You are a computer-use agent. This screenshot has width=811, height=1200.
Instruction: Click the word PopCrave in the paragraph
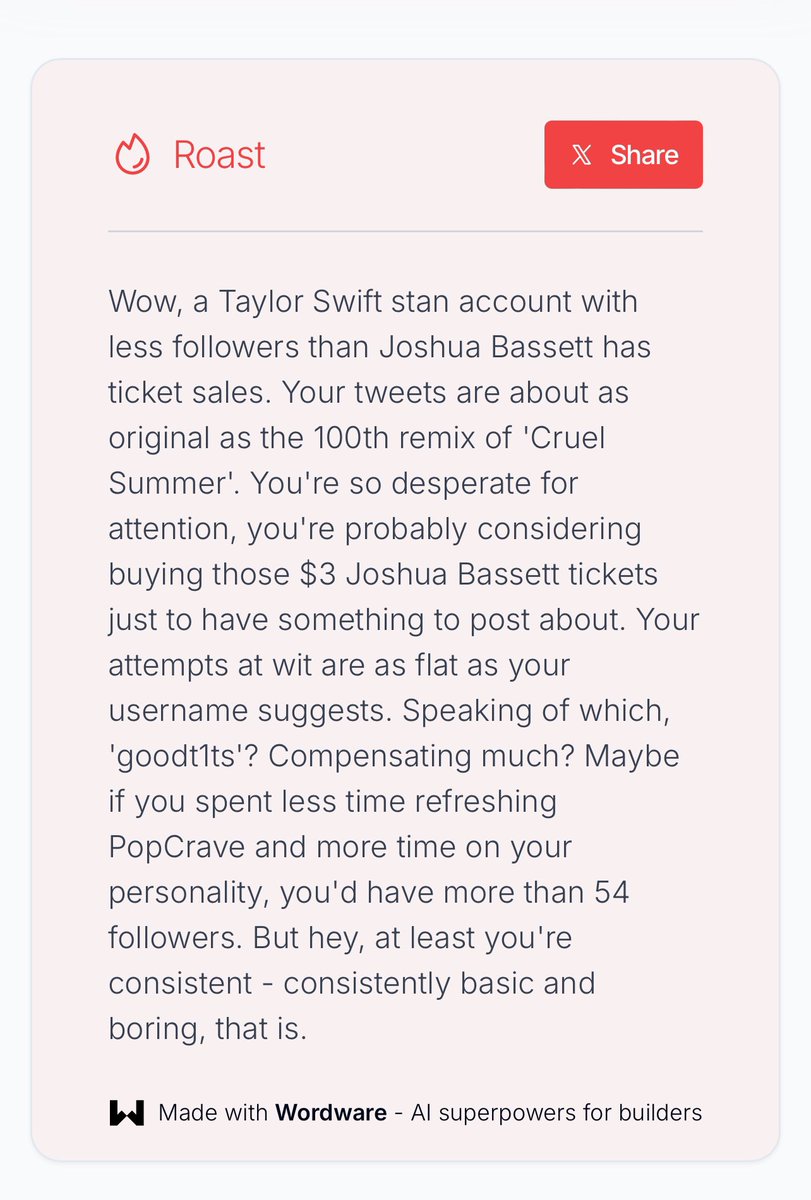(177, 847)
